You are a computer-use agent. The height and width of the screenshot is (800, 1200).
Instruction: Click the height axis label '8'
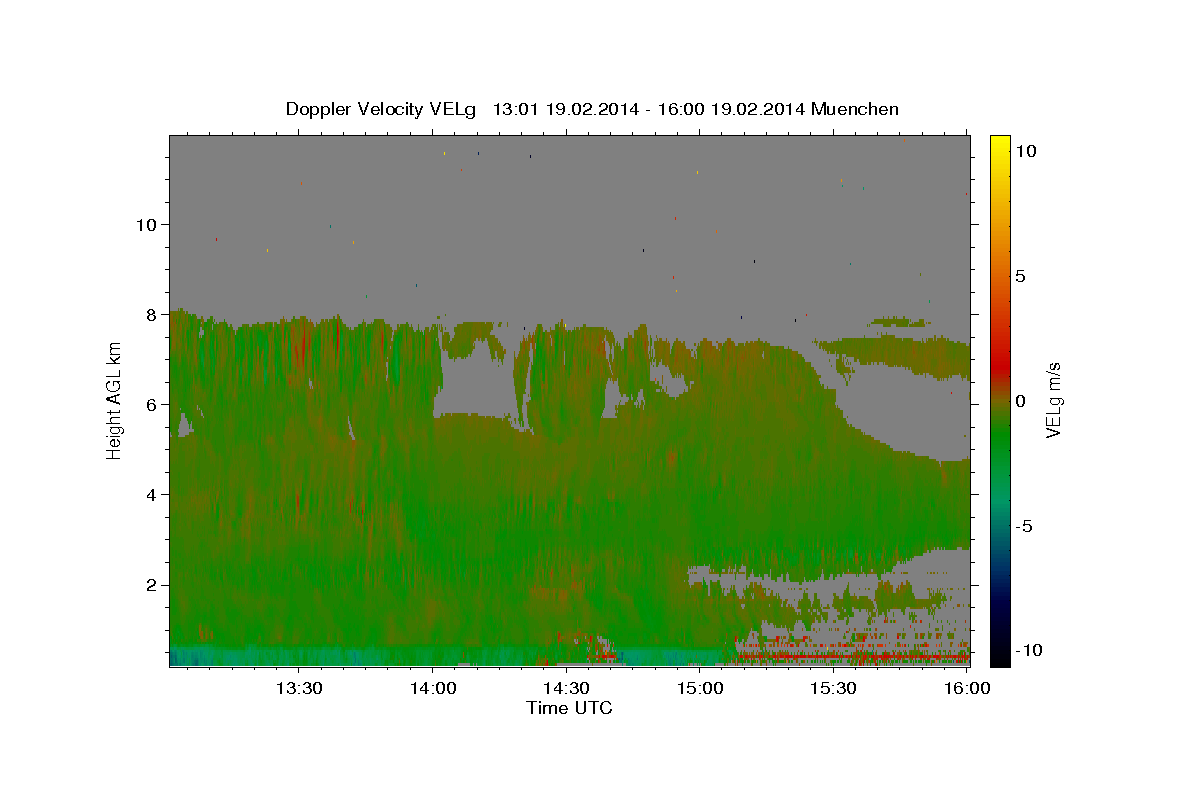click(x=152, y=314)
